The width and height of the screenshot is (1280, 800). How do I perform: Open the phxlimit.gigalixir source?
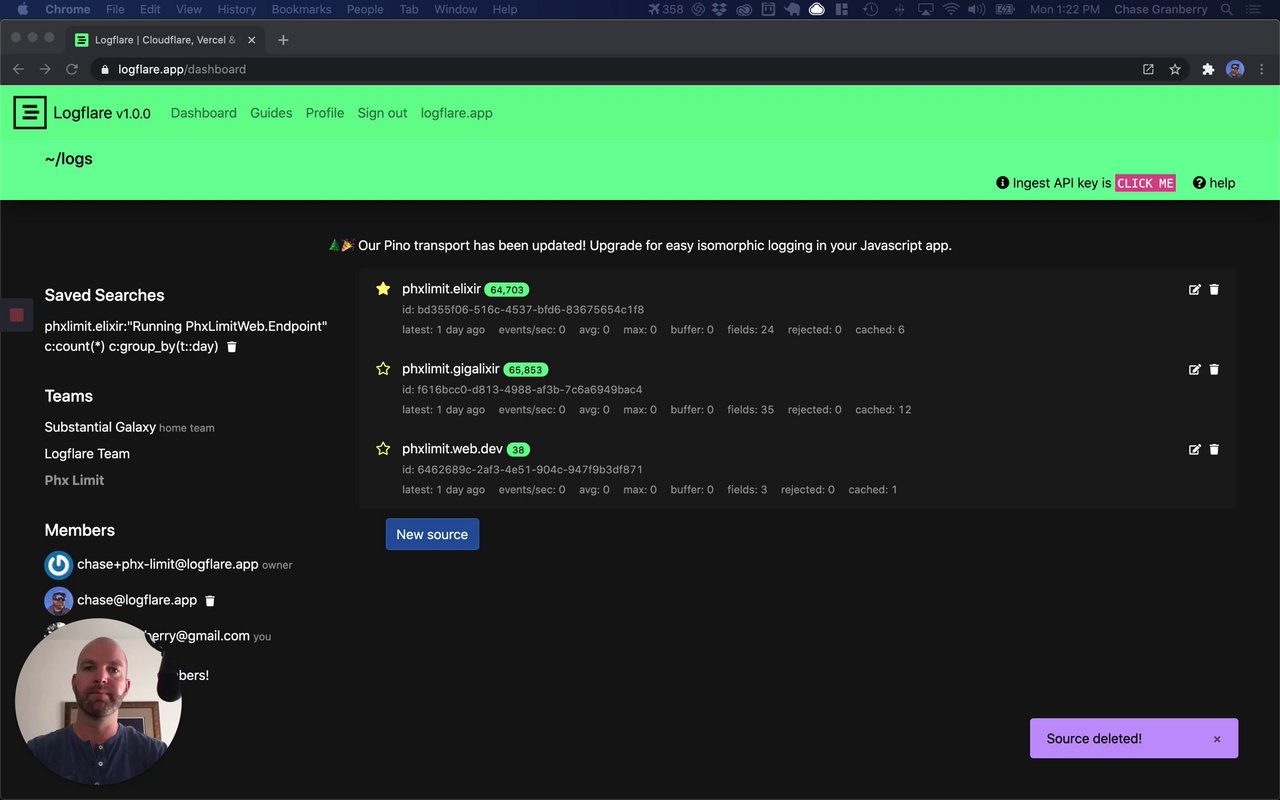point(451,369)
